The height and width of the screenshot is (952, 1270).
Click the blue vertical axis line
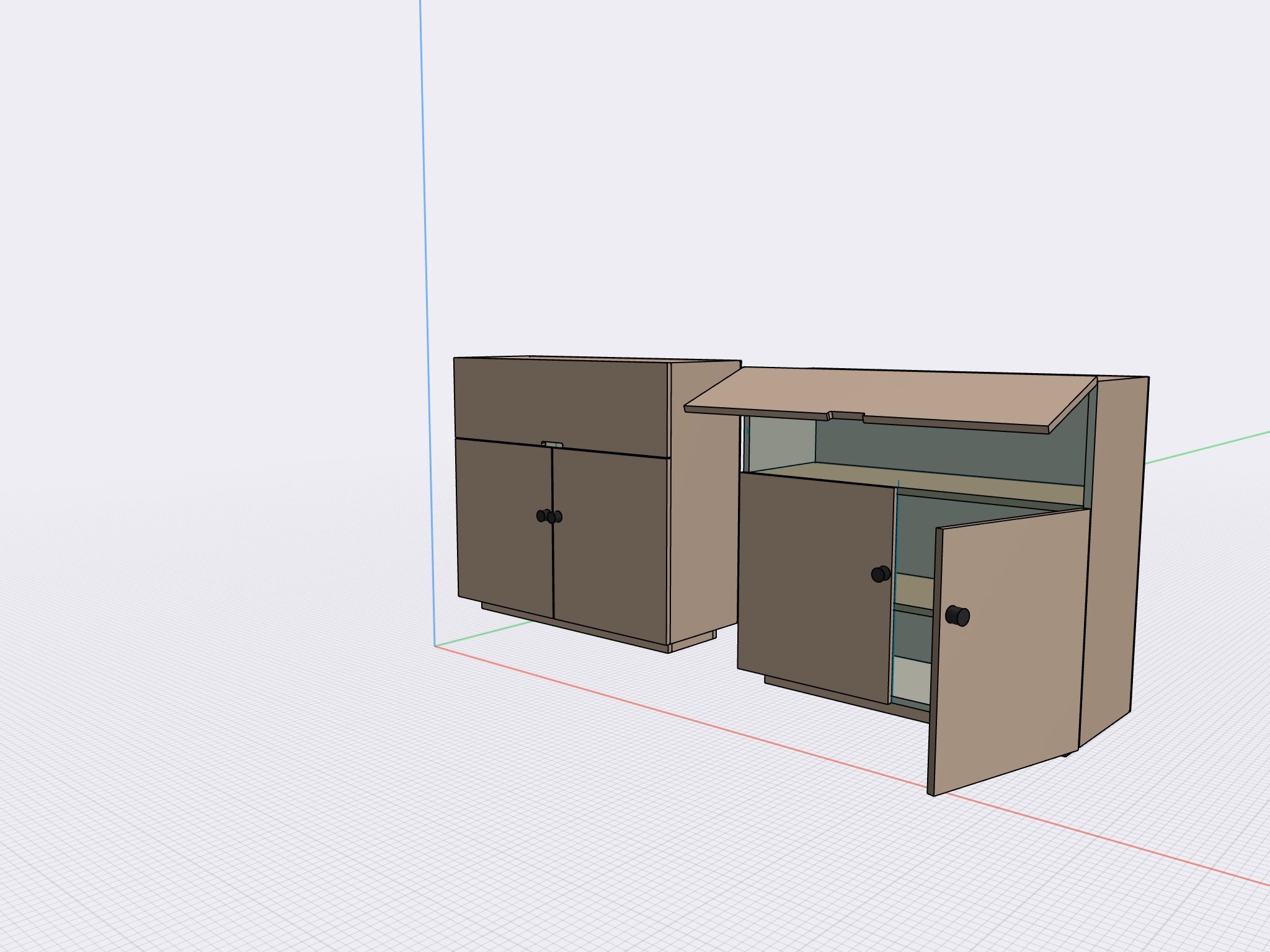coord(427,322)
